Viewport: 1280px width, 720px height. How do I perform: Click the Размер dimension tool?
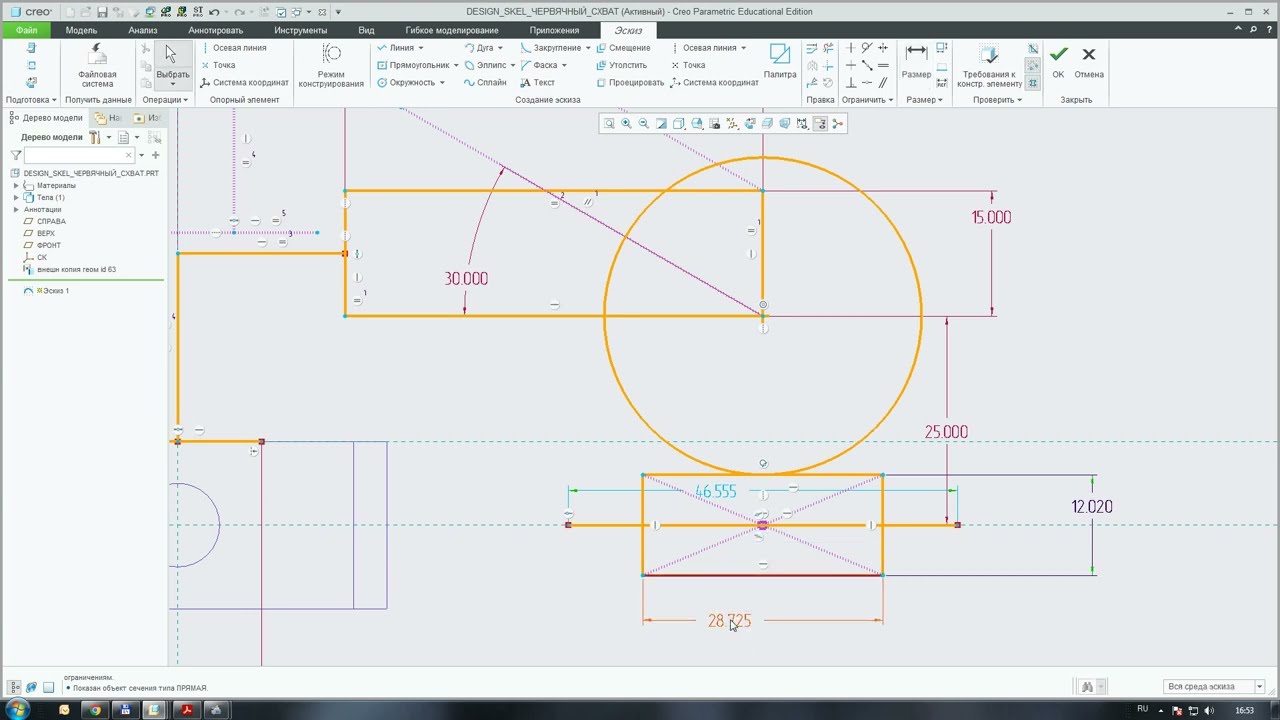[x=916, y=61]
